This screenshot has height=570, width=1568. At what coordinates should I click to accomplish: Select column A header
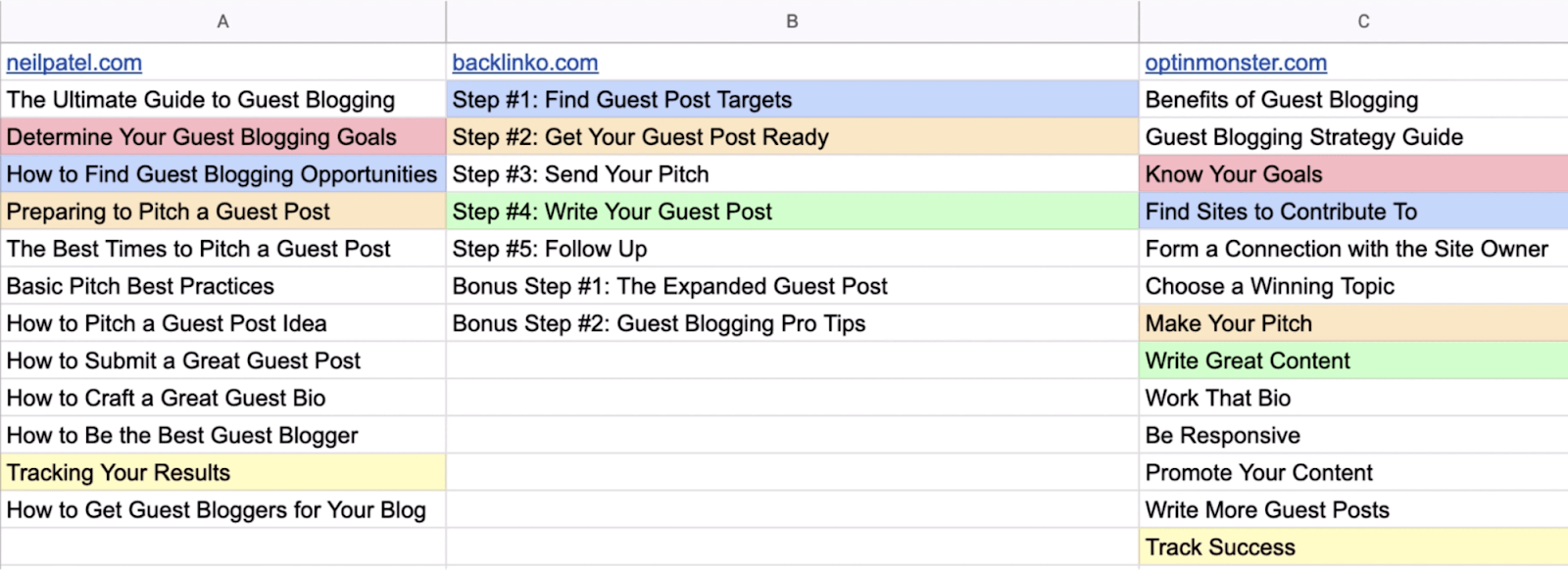tap(222, 22)
